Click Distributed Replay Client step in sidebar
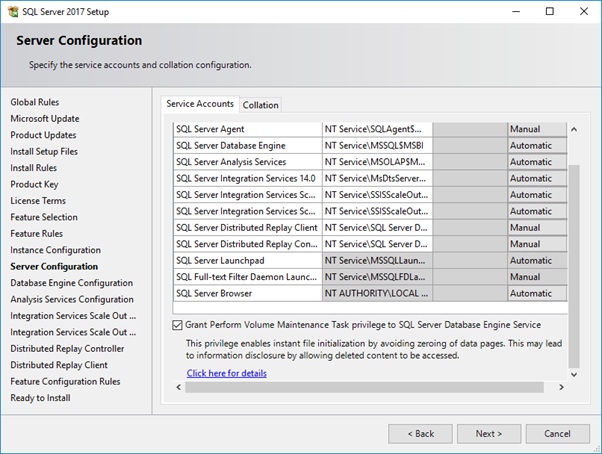Image resolution: width=602 pixels, height=454 pixels. tap(59, 365)
